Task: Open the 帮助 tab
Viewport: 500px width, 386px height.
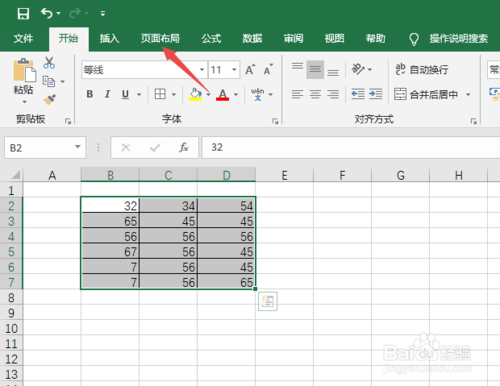Action: pyautogui.click(x=376, y=39)
